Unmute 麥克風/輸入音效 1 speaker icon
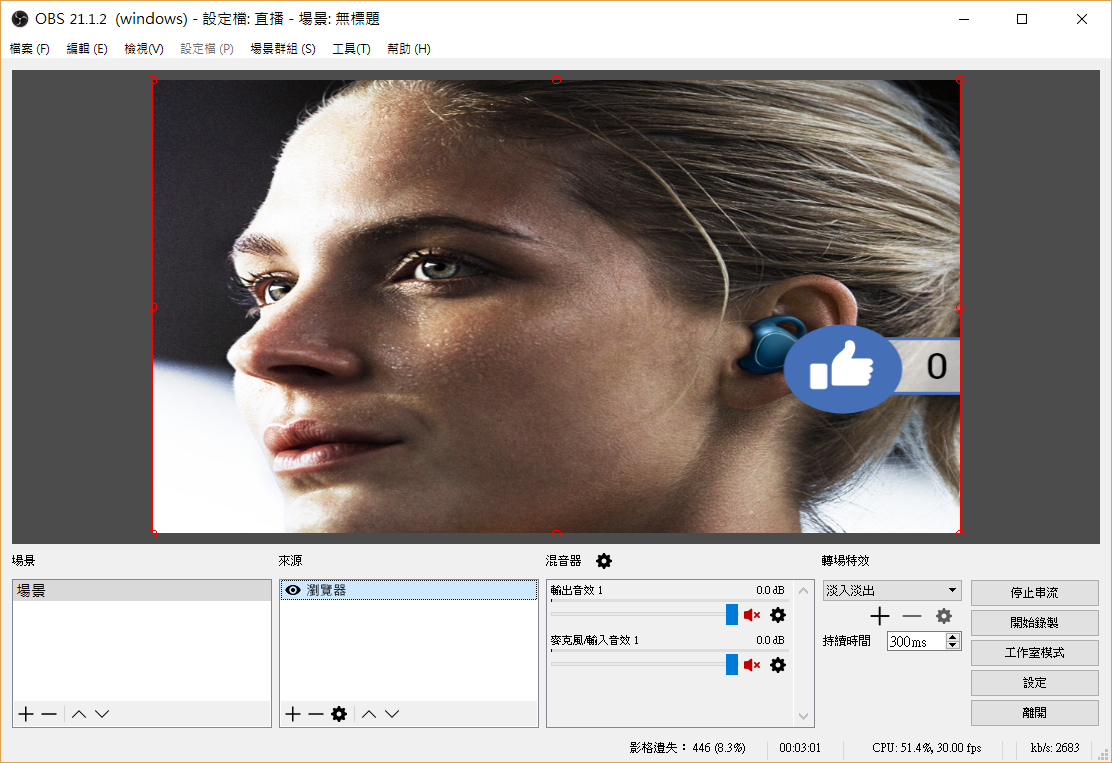The height and width of the screenshot is (763, 1112). point(752,665)
